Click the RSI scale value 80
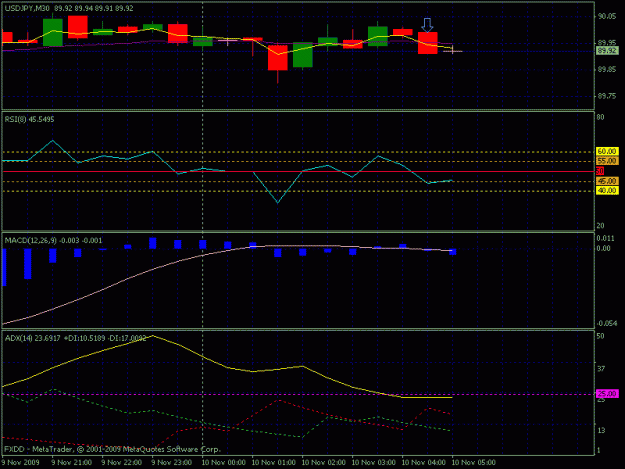The height and width of the screenshot is (469, 625). (x=601, y=117)
